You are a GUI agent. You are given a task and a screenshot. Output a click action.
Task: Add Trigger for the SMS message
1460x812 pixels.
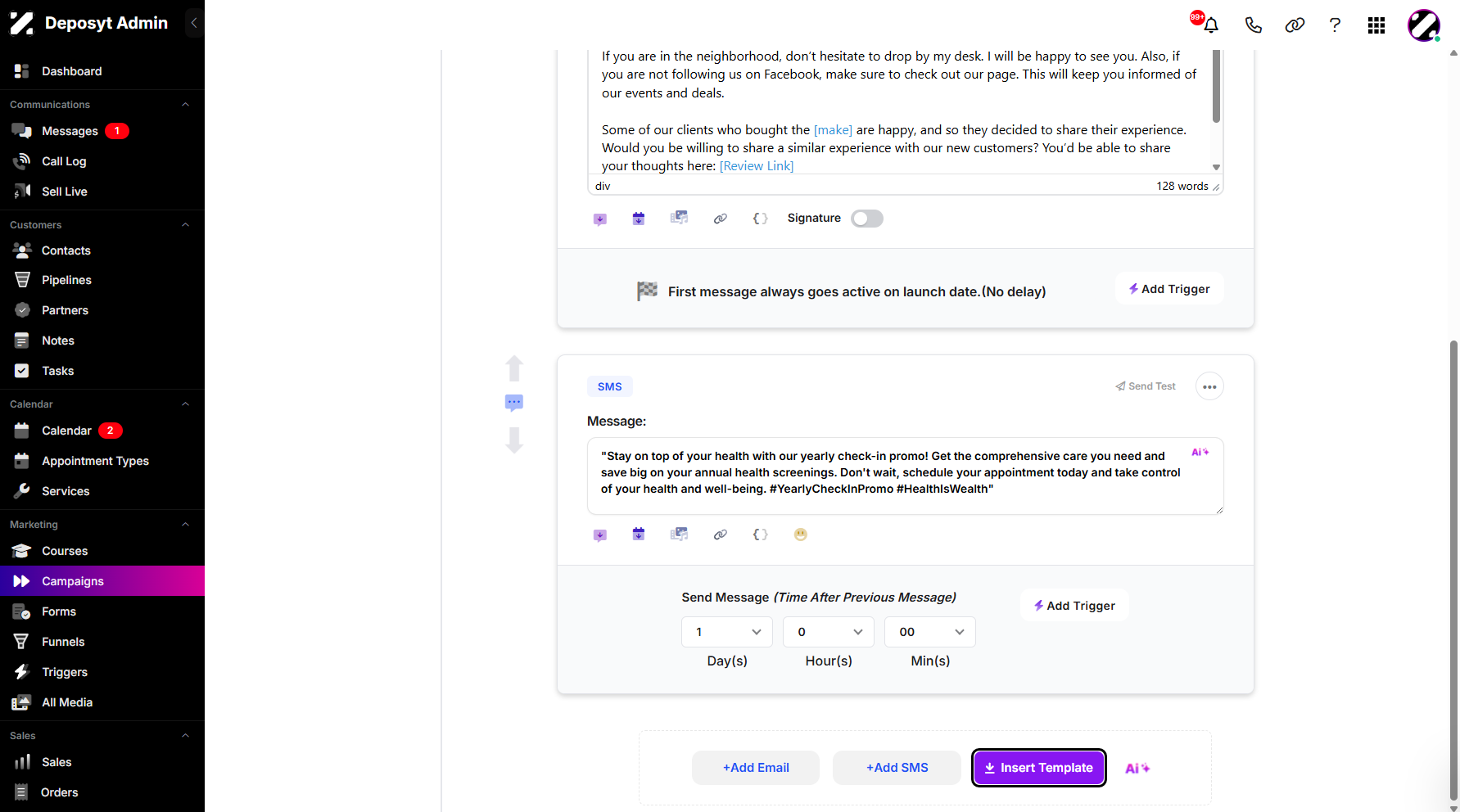click(1074, 606)
